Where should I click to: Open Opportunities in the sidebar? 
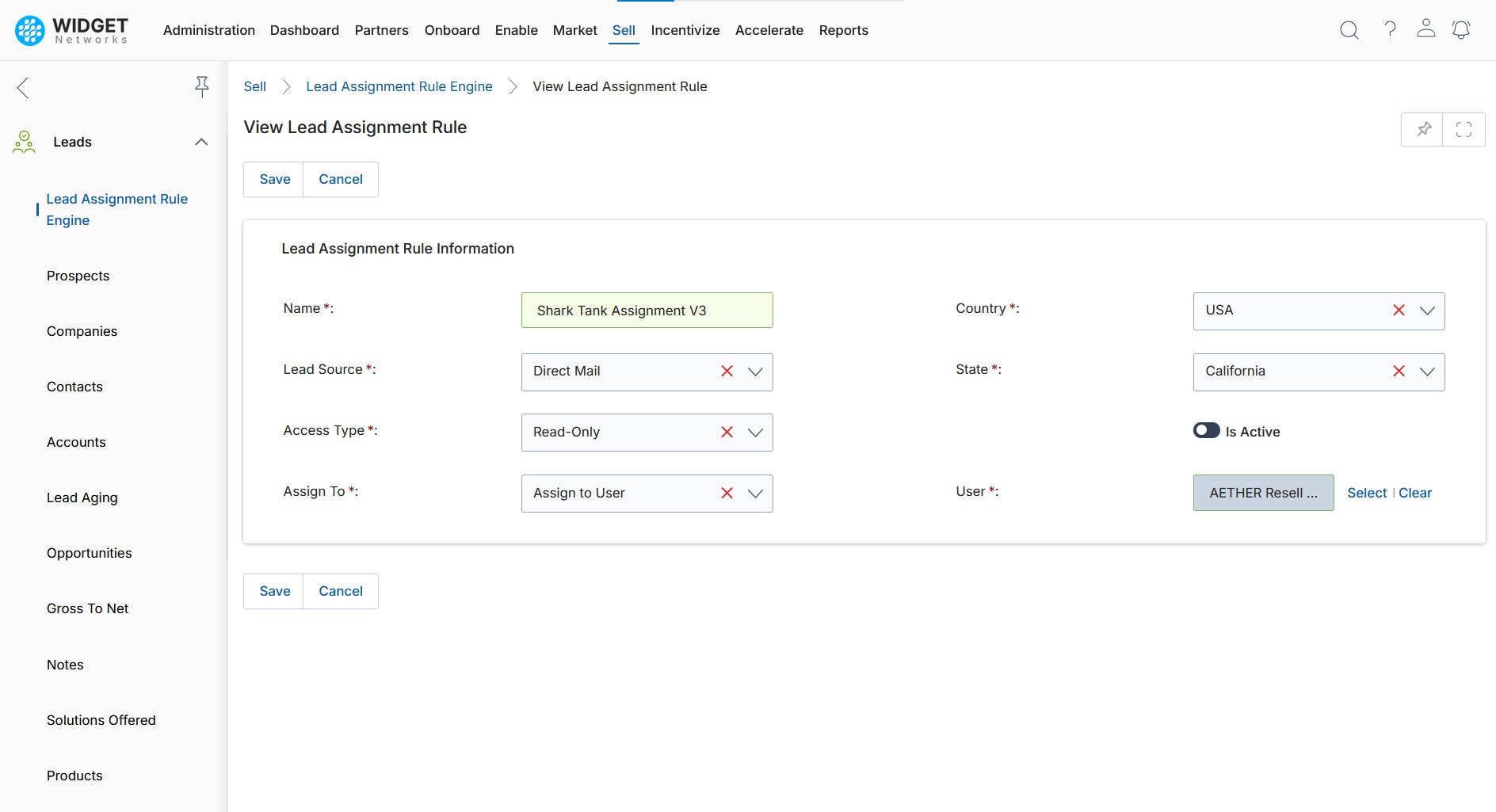tap(90, 553)
